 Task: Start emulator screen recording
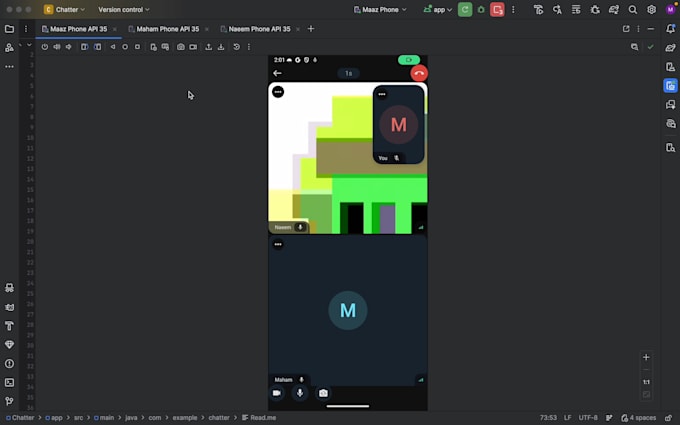[193, 47]
